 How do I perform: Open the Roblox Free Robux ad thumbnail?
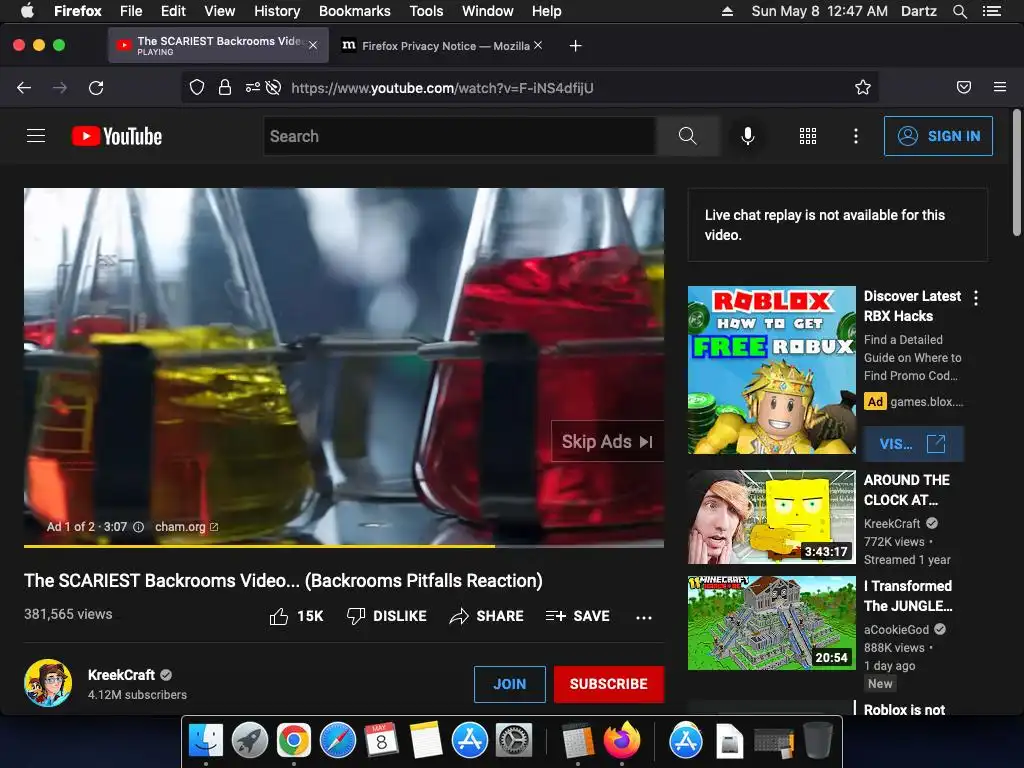click(x=771, y=370)
